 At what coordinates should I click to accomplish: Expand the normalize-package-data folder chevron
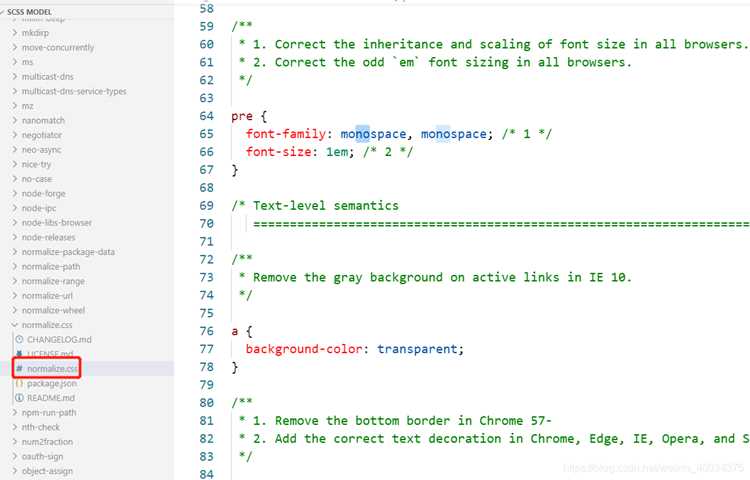pyautogui.click(x=15, y=251)
